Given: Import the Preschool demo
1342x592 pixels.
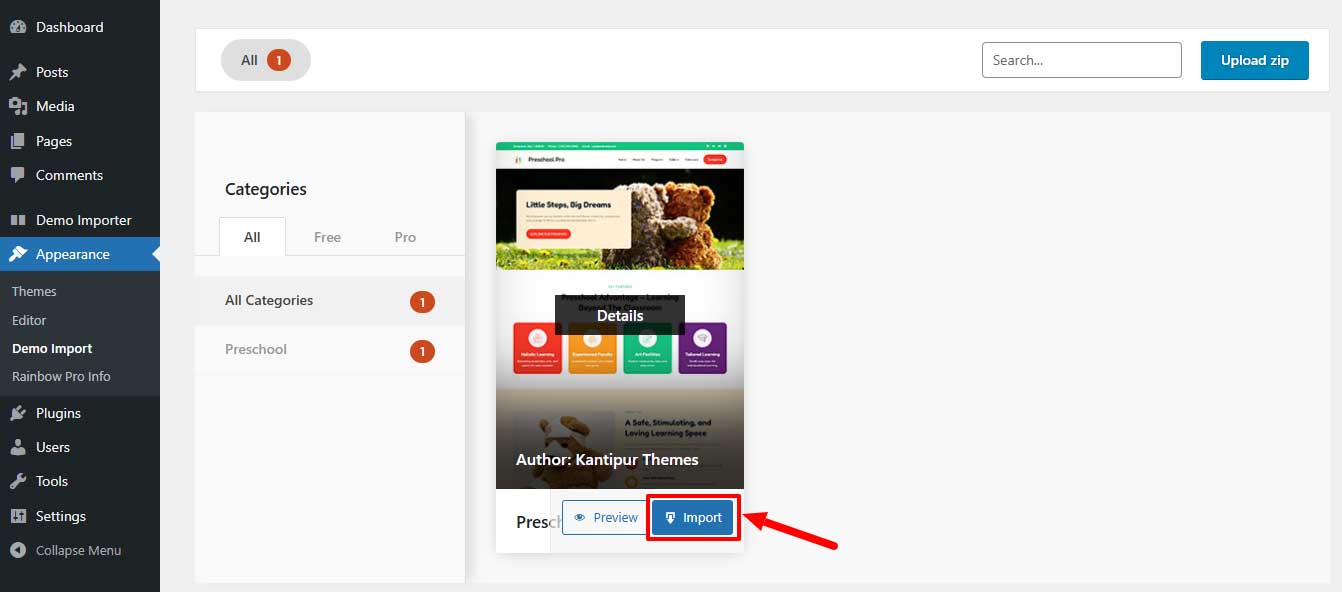Looking at the screenshot, I should pyautogui.click(x=693, y=517).
